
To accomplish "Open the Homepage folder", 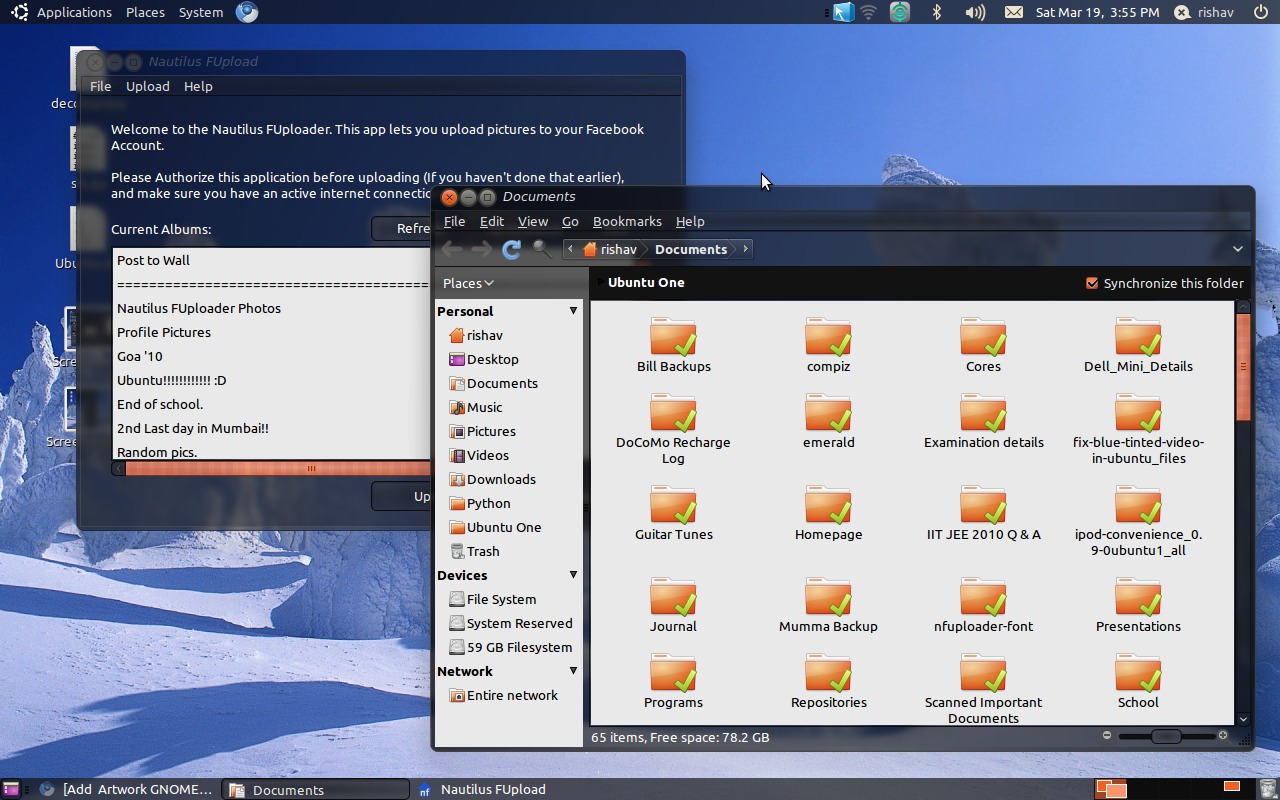I will [828, 513].
